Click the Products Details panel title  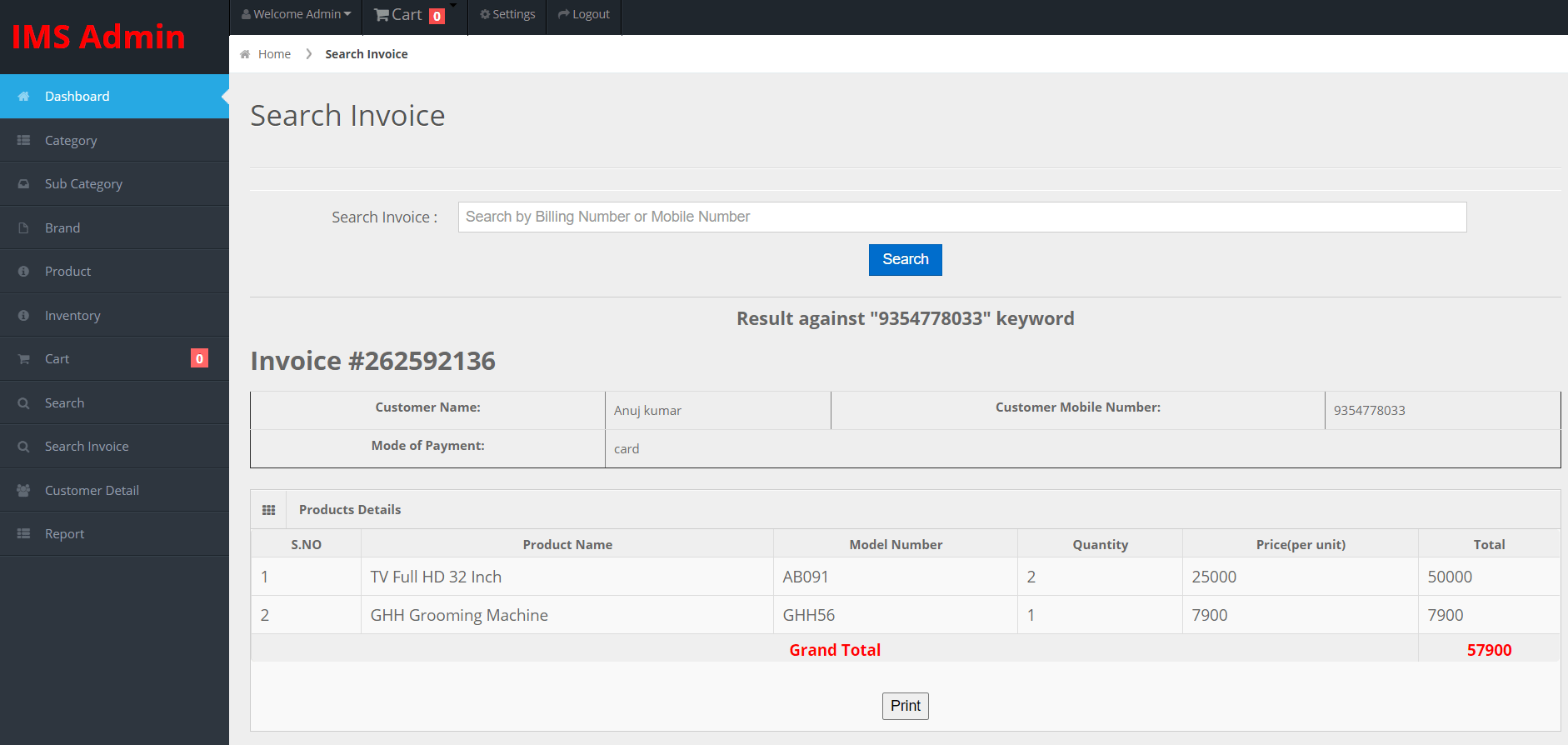350,510
